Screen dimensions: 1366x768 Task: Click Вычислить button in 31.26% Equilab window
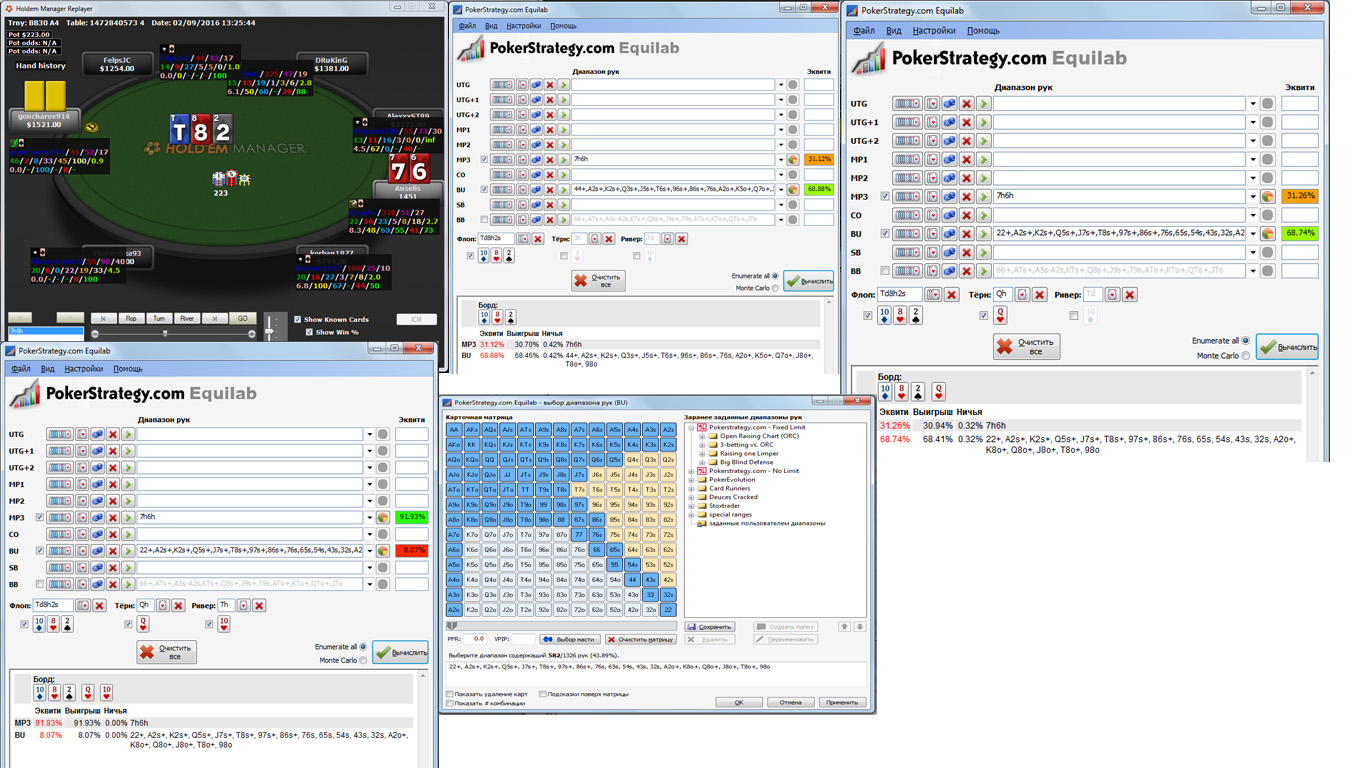coord(1288,347)
